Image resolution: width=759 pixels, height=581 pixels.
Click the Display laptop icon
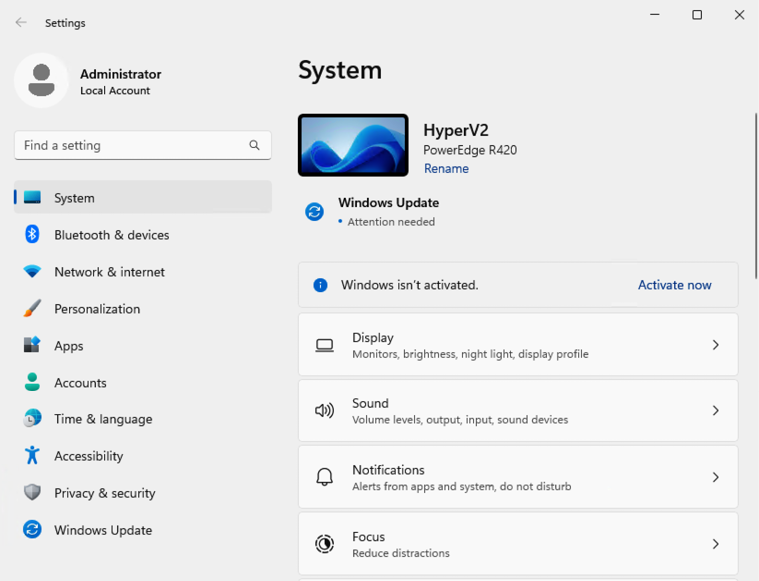(x=324, y=345)
